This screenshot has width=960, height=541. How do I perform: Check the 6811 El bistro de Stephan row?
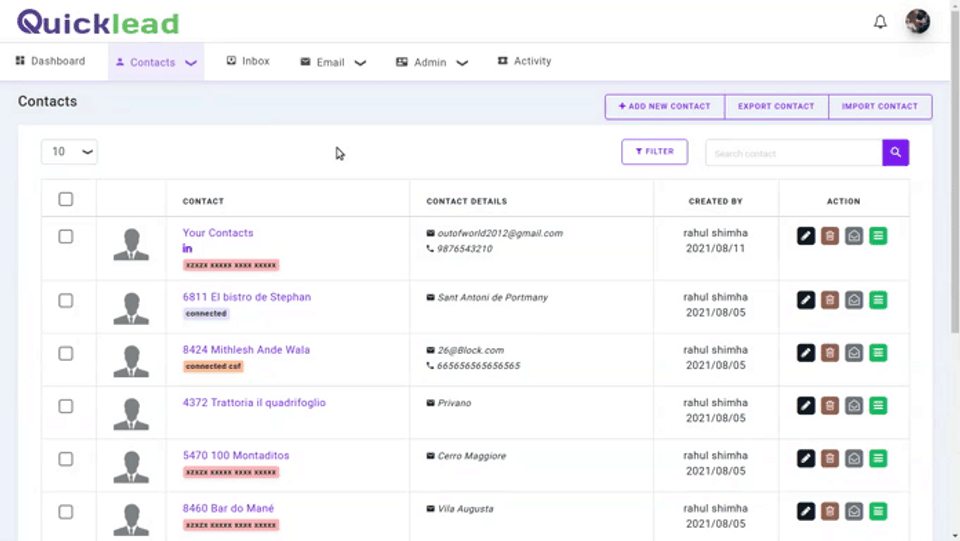tap(66, 300)
